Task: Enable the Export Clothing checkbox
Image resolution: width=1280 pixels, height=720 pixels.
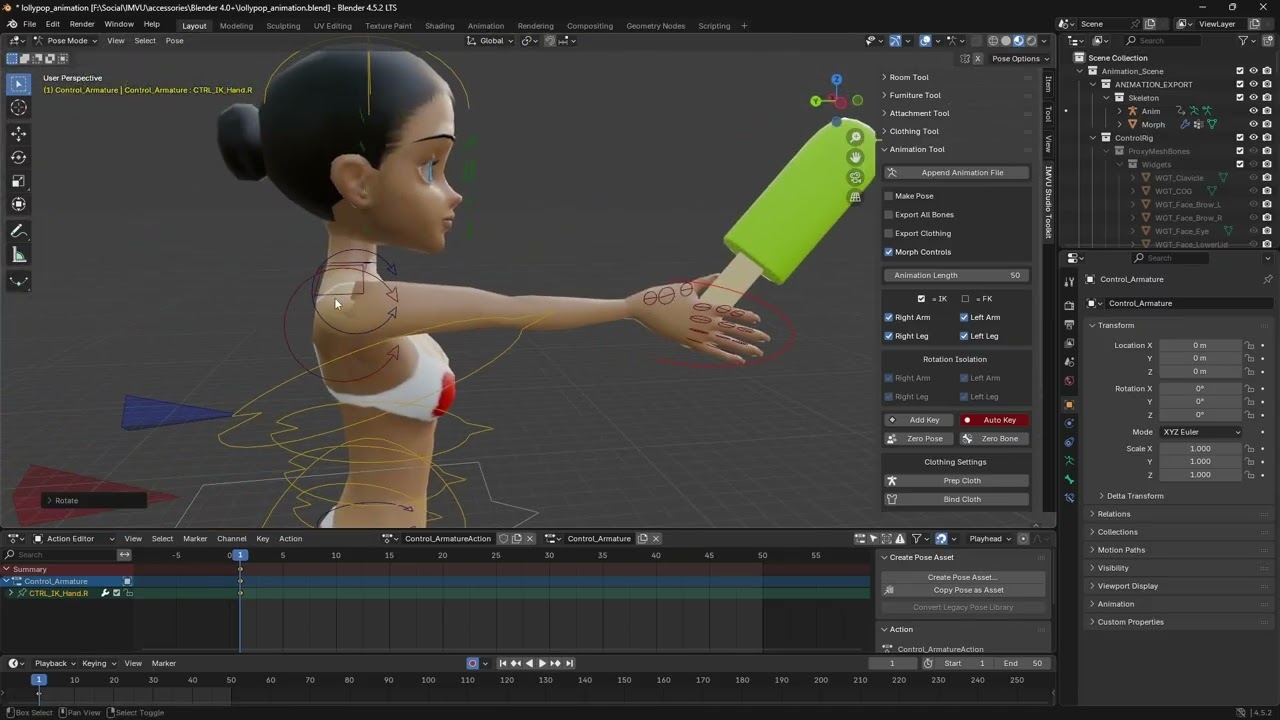Action: 889,233
